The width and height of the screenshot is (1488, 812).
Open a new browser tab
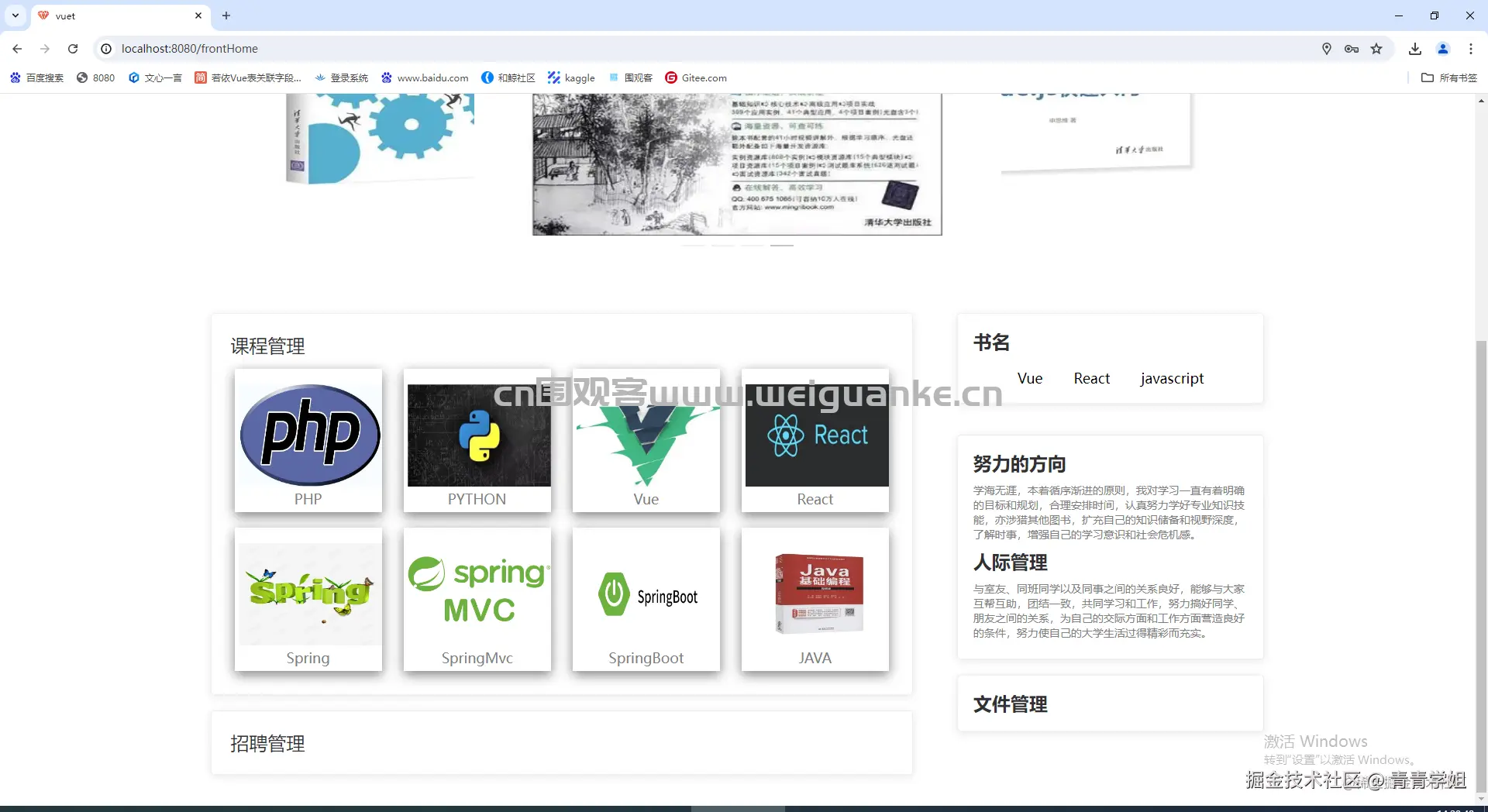(226, 15)
